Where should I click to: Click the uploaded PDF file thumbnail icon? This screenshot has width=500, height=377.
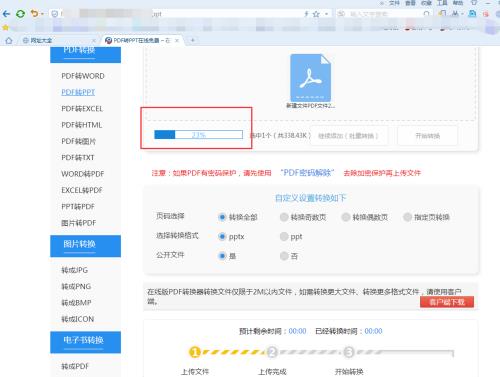click(311, 78)
